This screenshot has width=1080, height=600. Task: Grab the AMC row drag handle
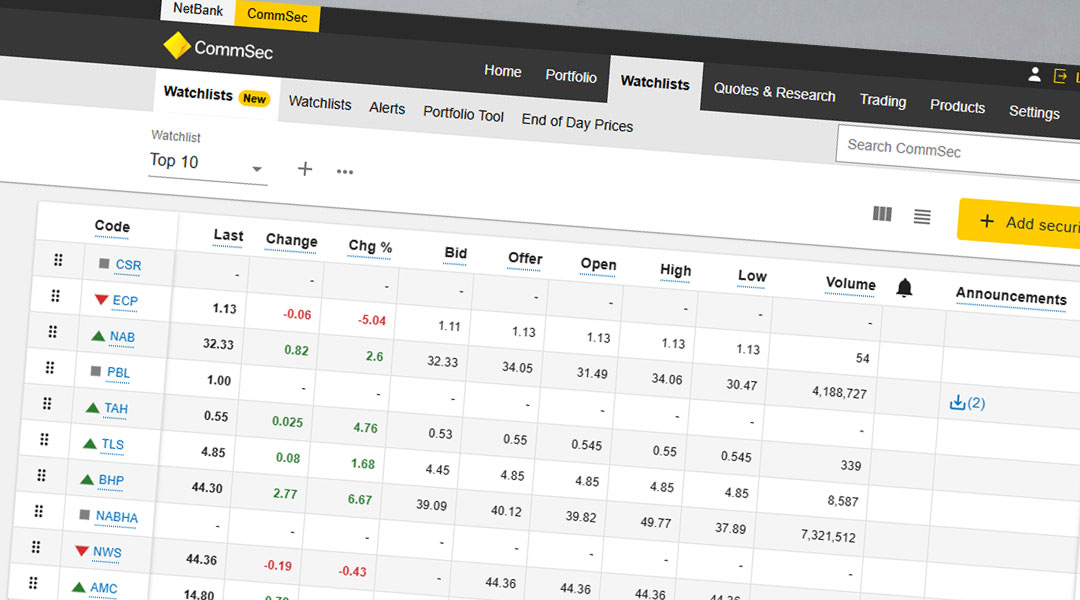tap(33, 583)
